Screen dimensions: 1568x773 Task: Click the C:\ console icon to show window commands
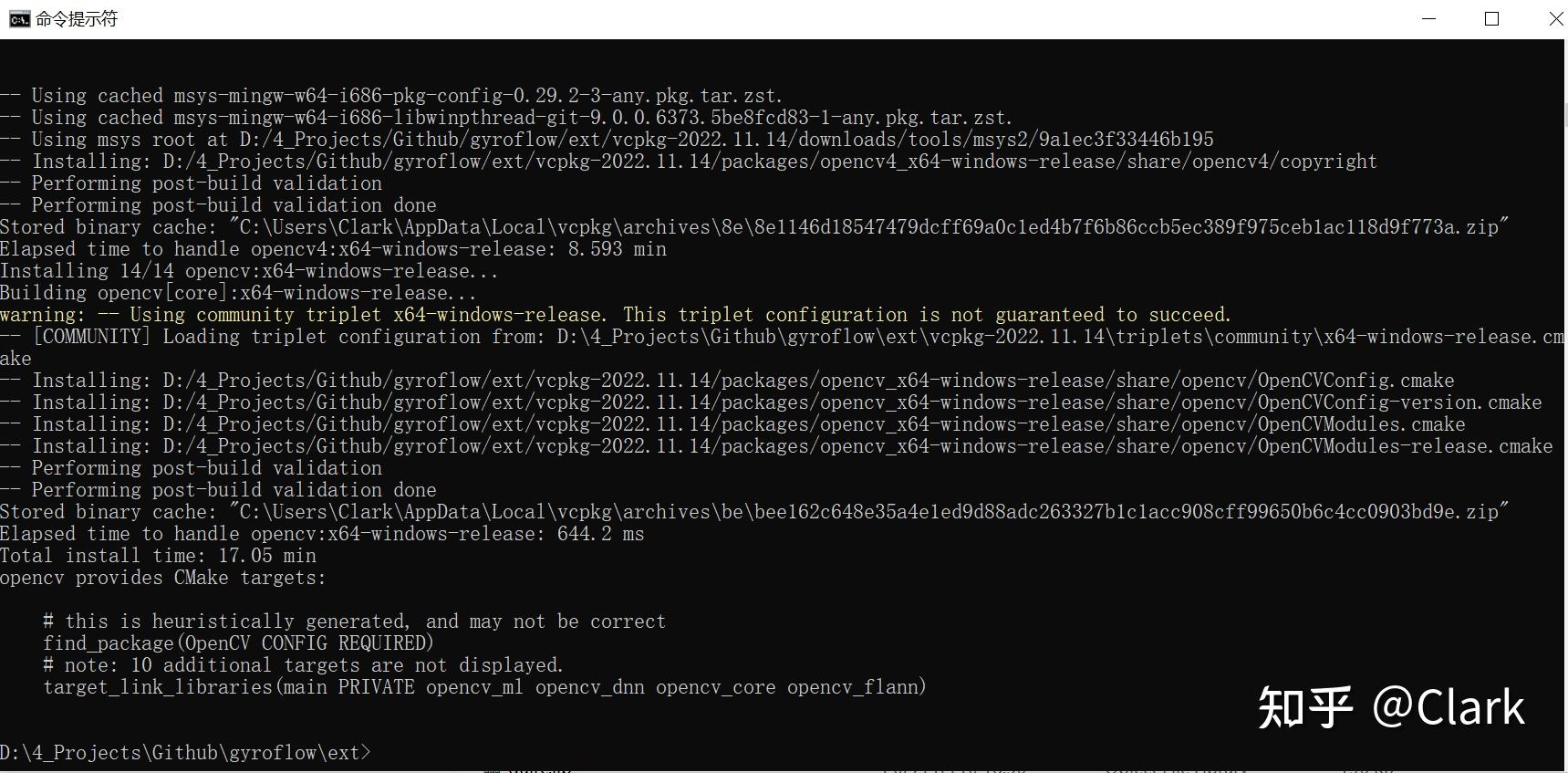click(x=18, y=18)
